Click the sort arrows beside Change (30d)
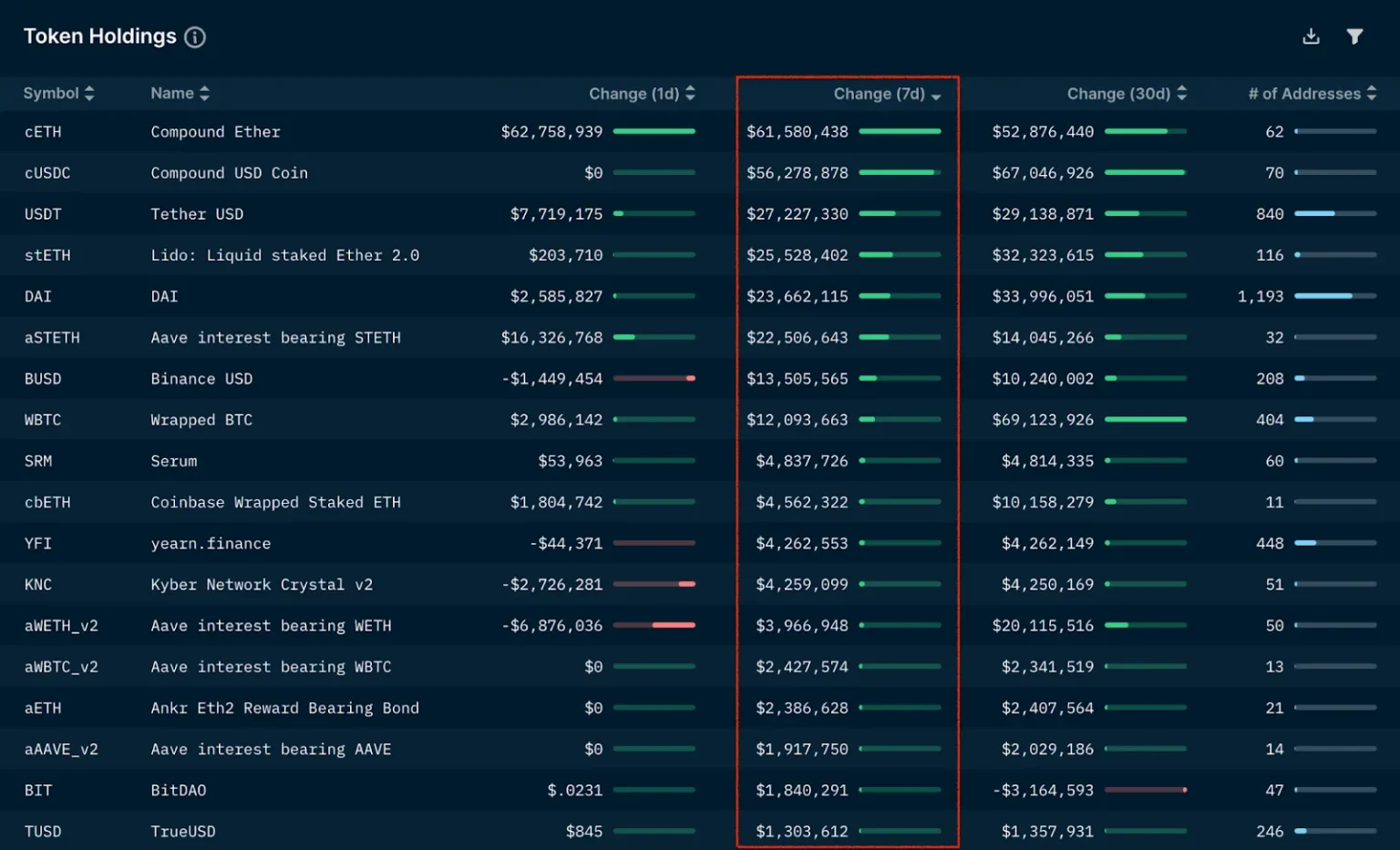 pos(1181,93)
